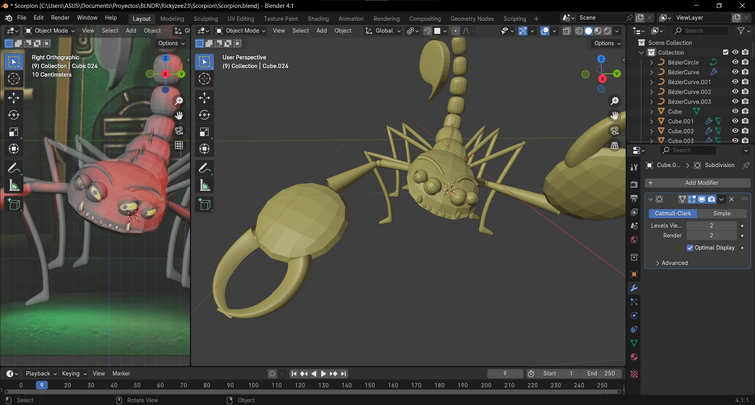Open the Blender logo application menu
This screenshot has width=755, height=405.
[x=8, y=18]
